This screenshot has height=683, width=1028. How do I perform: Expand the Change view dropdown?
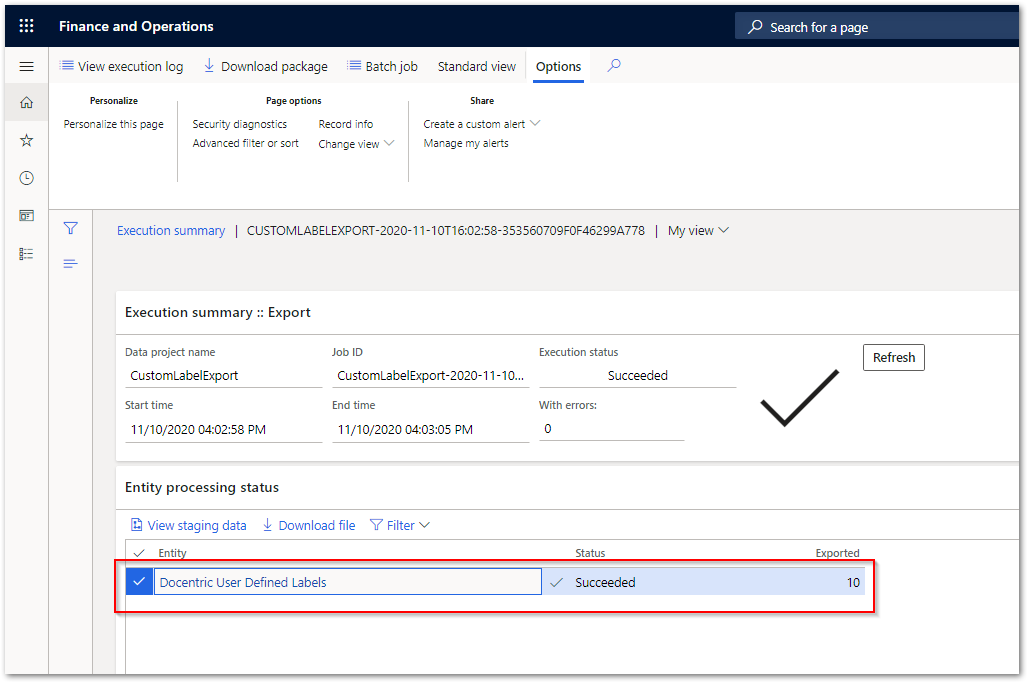tap(389, 143)
